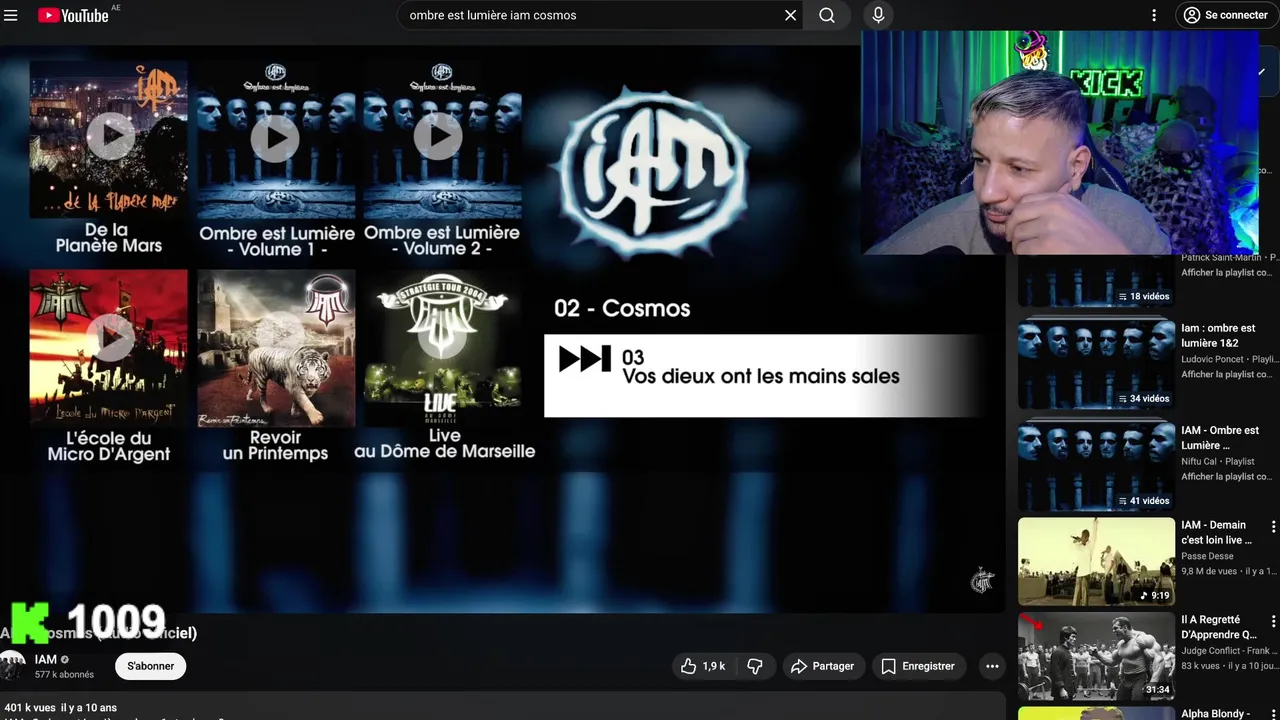Screen dimensions: 1280x720
Task: Save the video with Enregistrer
Action: tap(918, 666)
